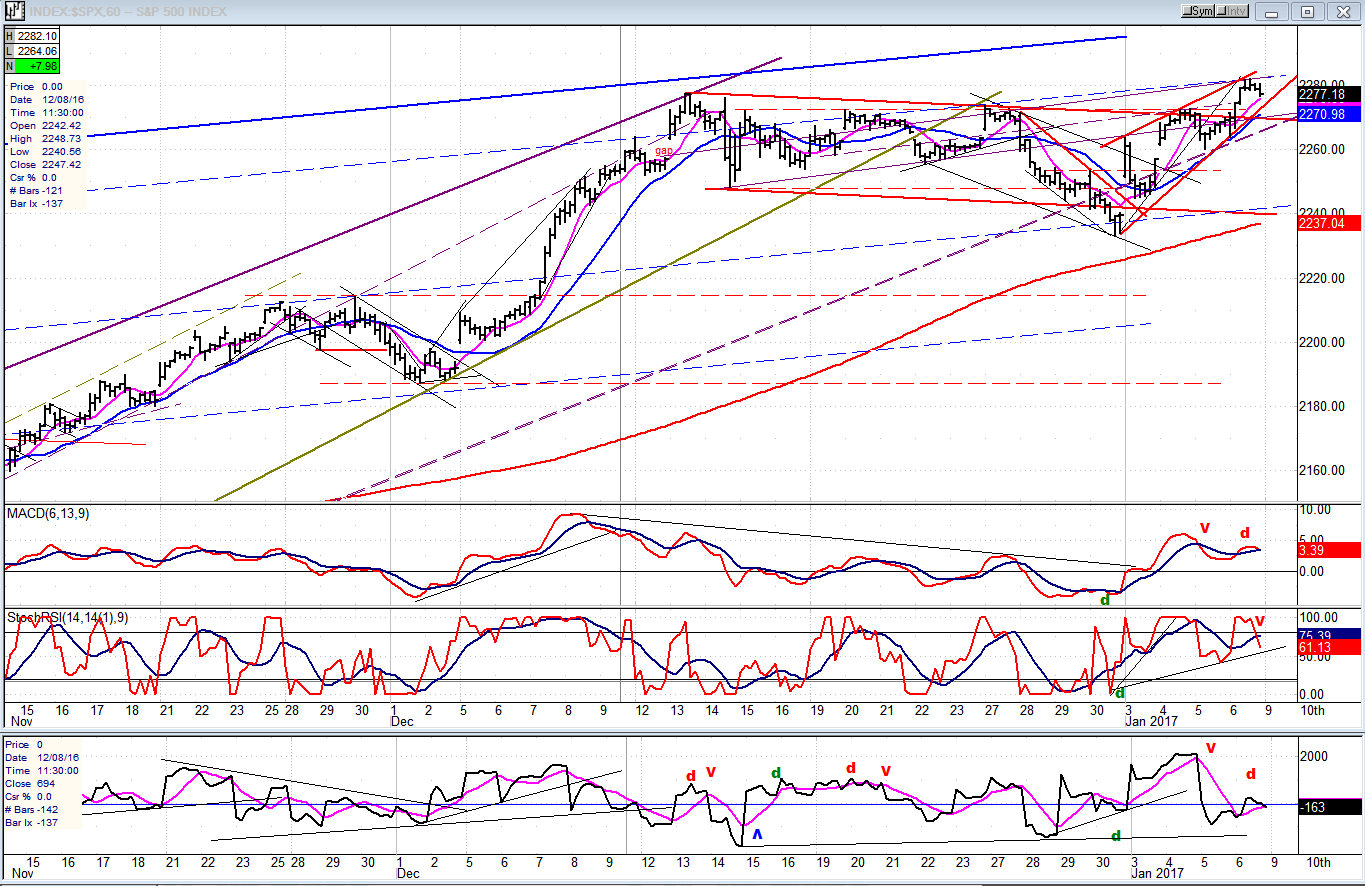
Task: Select the green net change +7.98 box
Action: point(32,66)
